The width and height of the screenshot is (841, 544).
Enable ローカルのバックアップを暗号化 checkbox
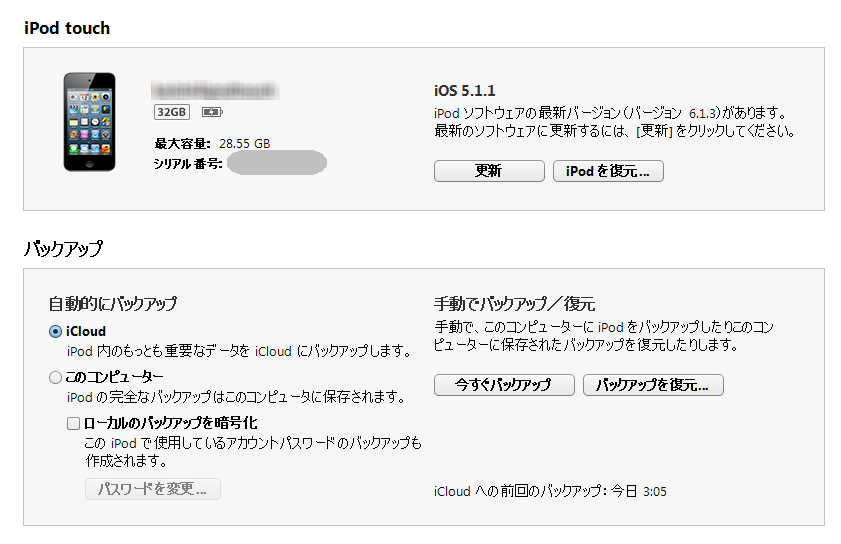pyautogui.click(x=73, y=423)
